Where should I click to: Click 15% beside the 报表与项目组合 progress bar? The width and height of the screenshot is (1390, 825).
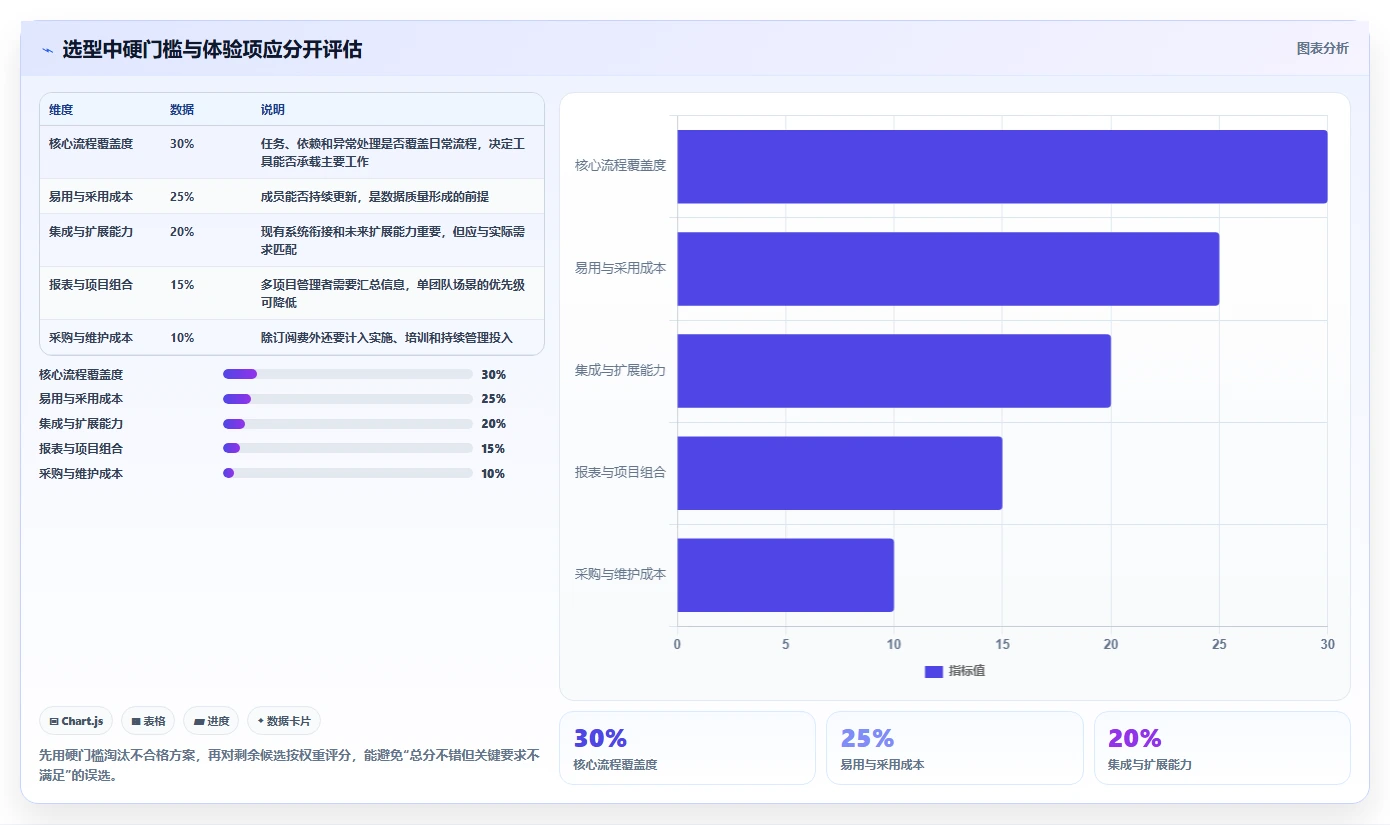click(493, 448)
